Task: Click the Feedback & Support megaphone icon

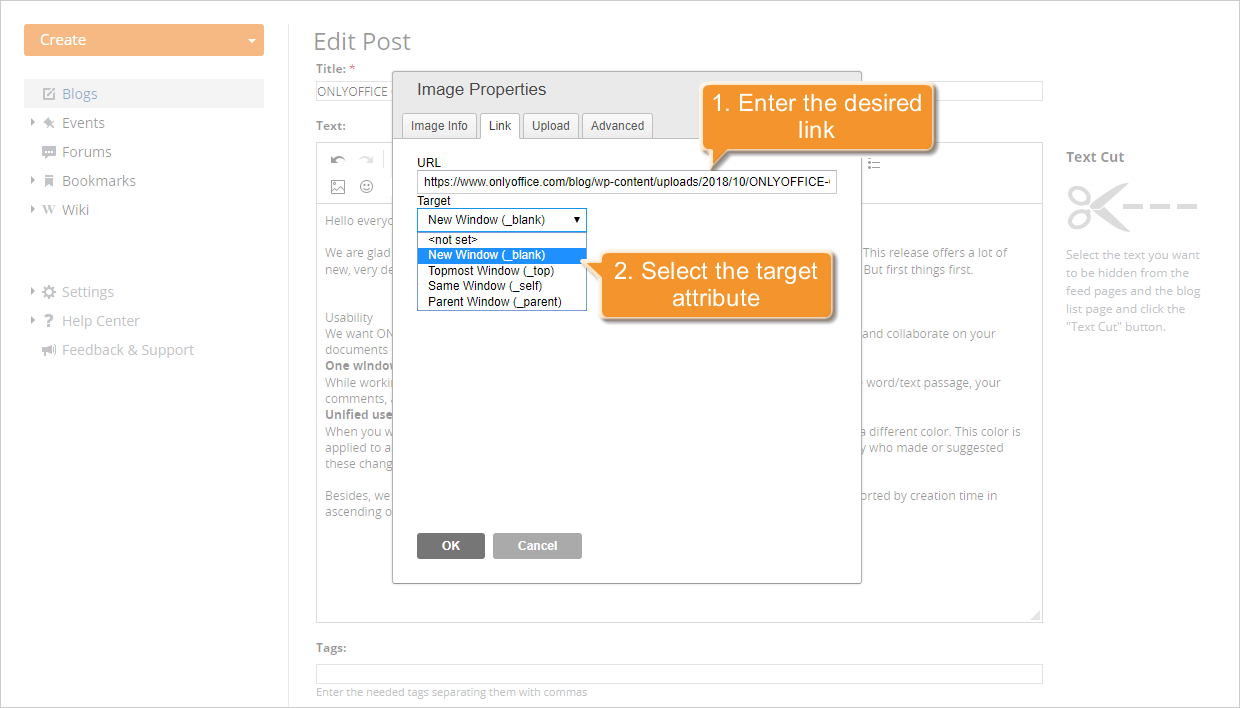Action: [x=48, y=349]
